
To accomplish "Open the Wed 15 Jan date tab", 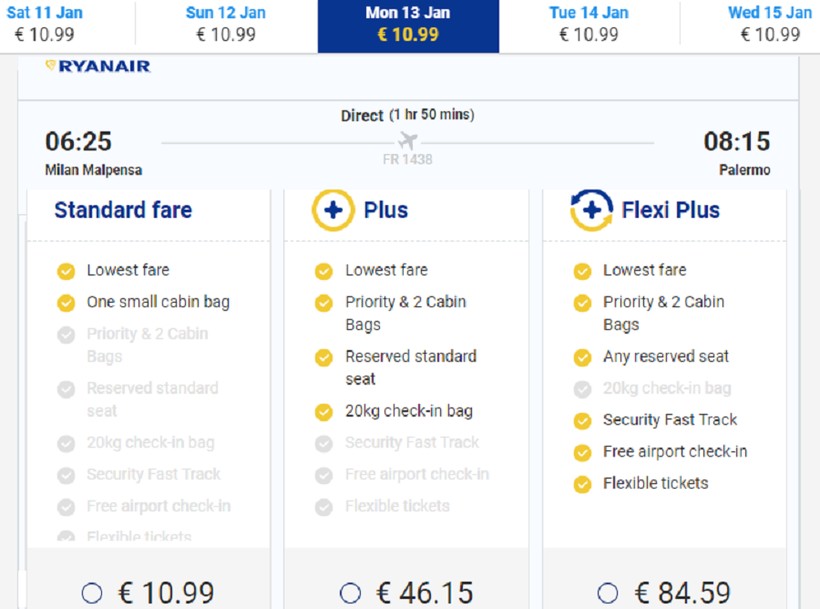I will [769, 24].
